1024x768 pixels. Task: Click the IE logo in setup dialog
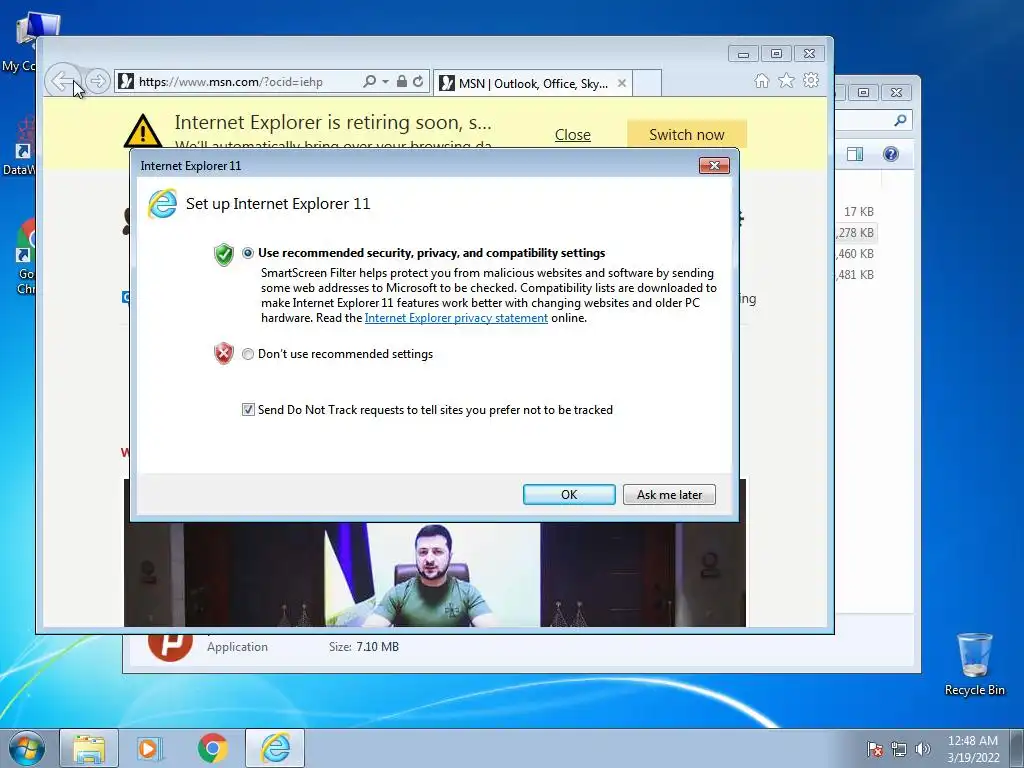click(x=162, y=204)
